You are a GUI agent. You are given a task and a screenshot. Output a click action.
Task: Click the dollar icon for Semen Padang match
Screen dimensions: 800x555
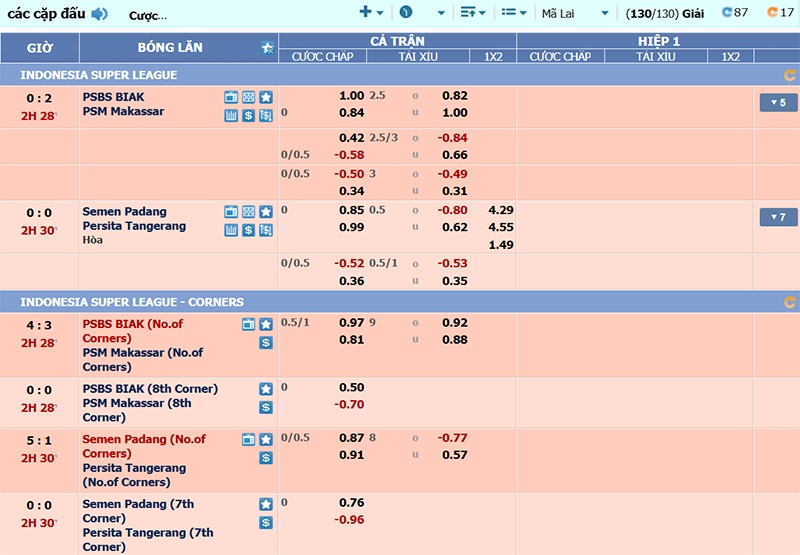click(248, 230)
